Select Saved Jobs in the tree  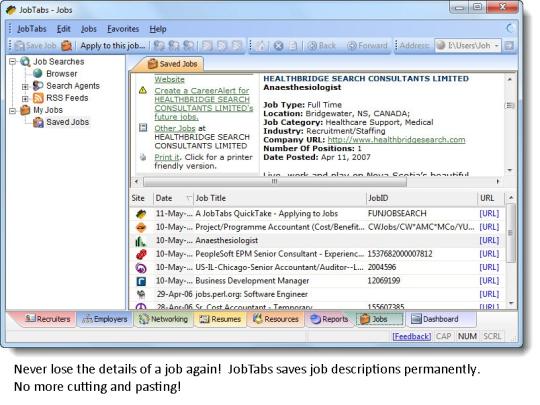68,122
